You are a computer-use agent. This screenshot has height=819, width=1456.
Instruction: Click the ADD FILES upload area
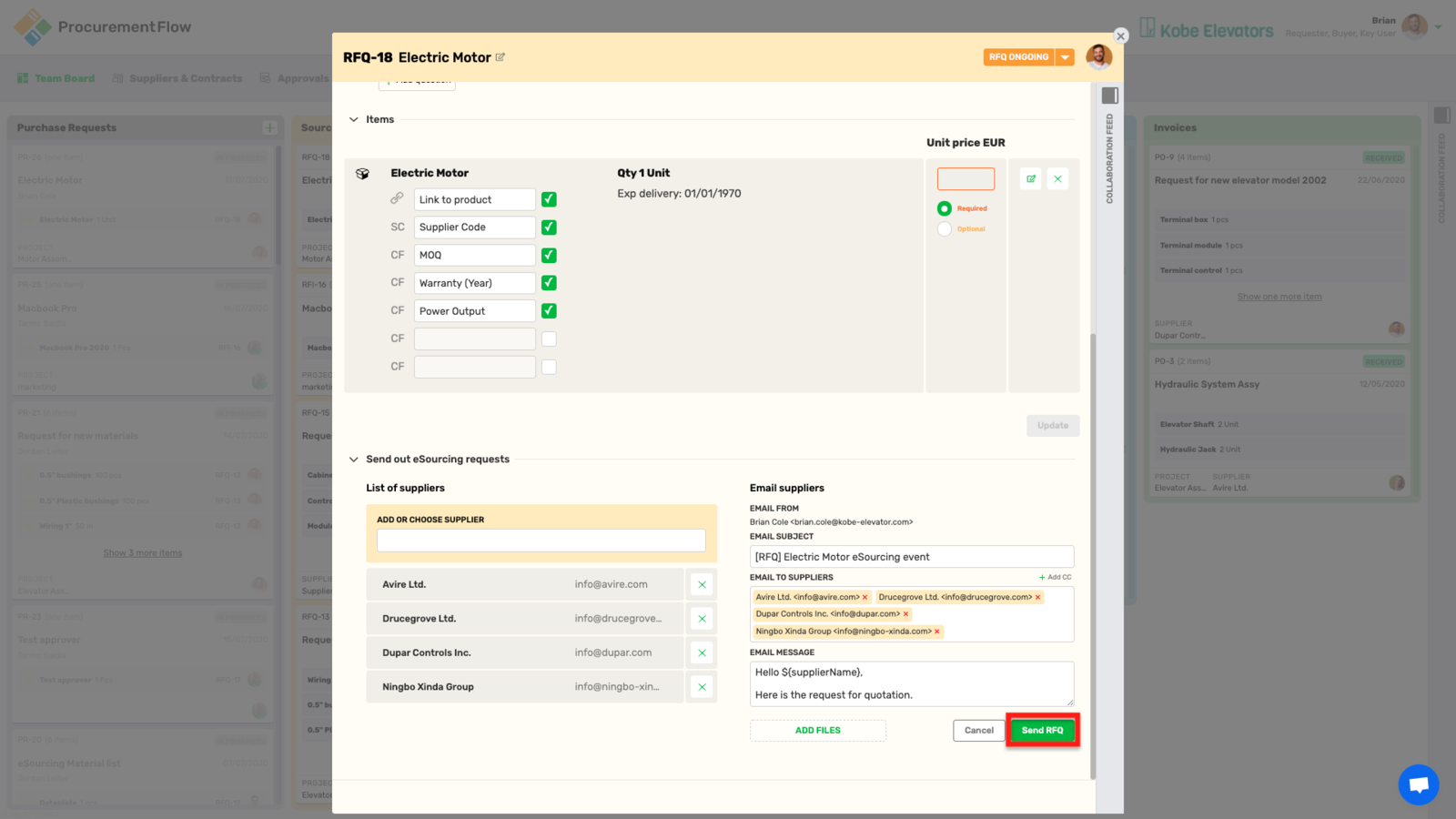(817, 731)
